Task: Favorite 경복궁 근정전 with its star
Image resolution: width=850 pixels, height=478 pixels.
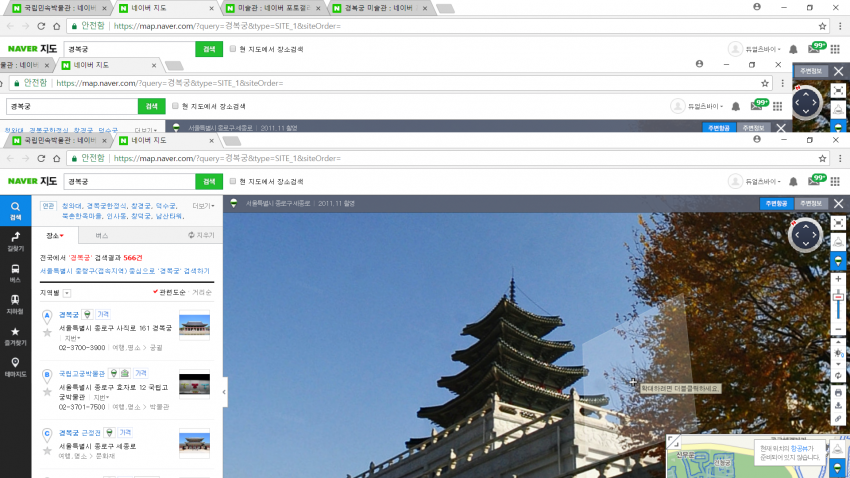Action: coord(47,450)
